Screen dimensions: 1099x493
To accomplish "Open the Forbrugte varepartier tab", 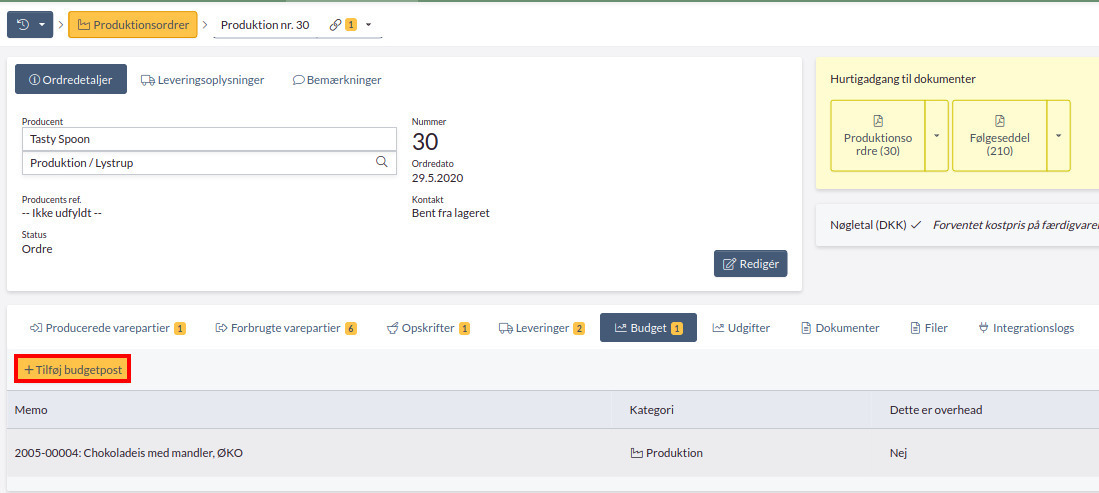I will tap(286, 328).
